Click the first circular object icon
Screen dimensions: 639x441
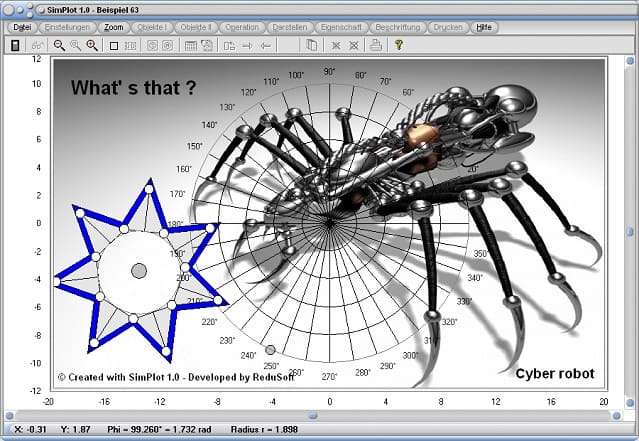(152, 45)
